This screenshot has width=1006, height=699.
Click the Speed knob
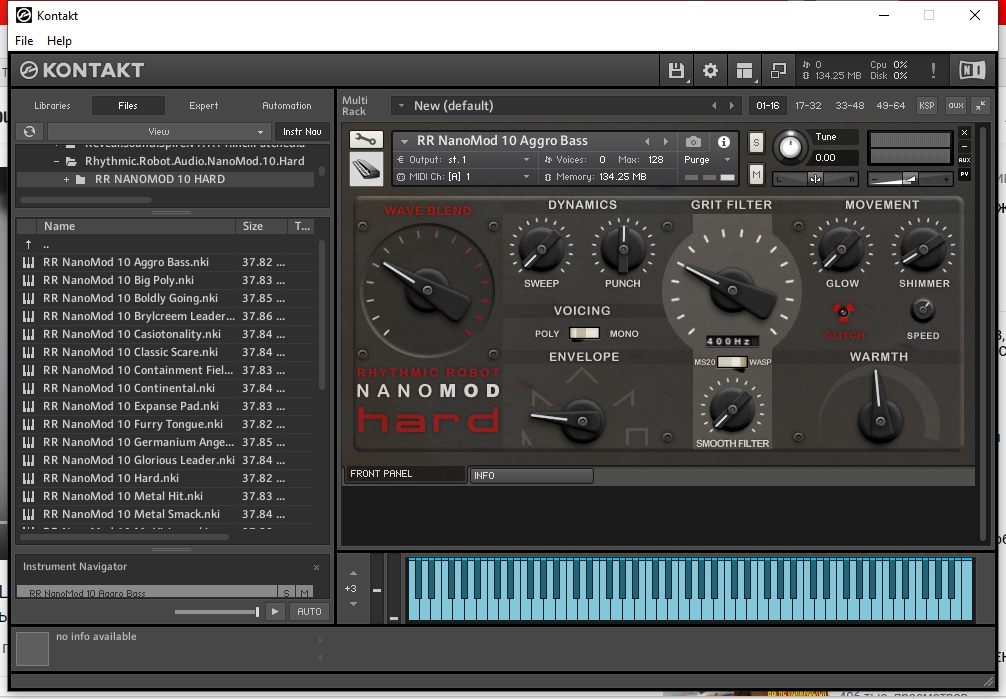point(923,311)
